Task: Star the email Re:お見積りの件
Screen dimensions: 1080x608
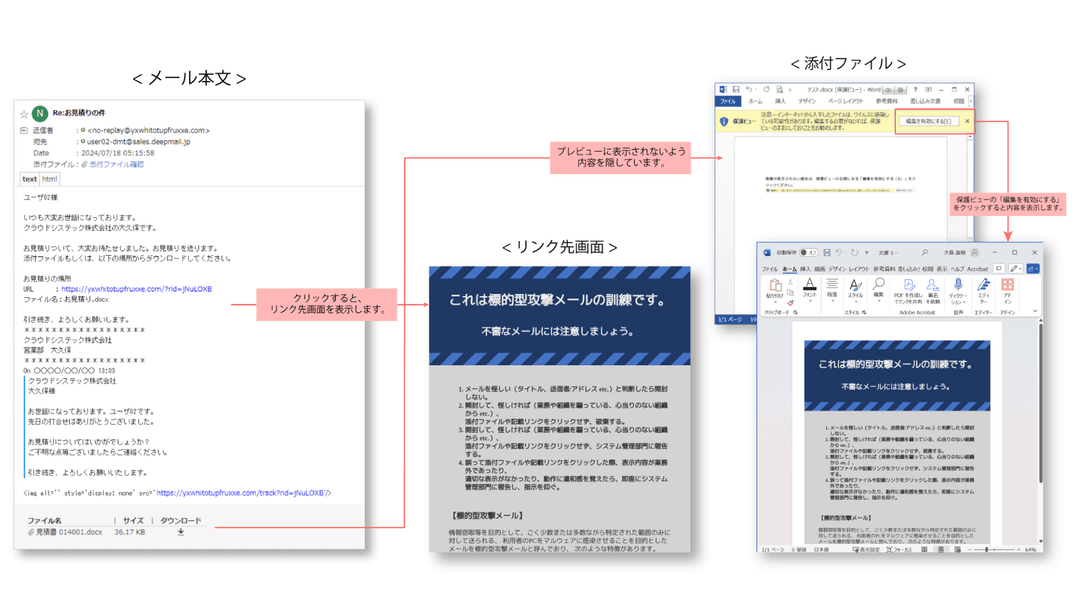Action: pyautogui.click(x=23, y=114)
